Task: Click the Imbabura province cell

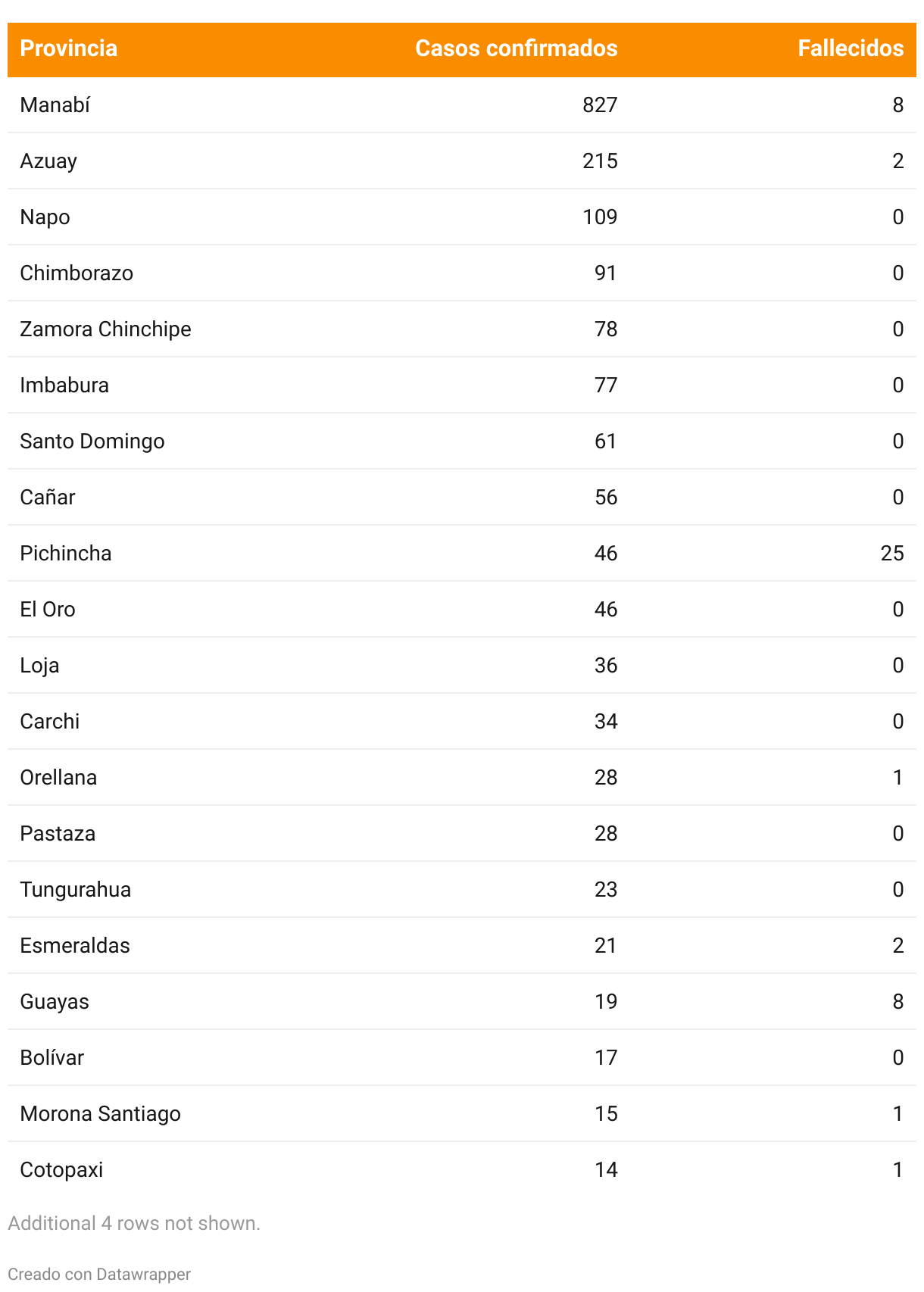Action: tap(64, 385)
